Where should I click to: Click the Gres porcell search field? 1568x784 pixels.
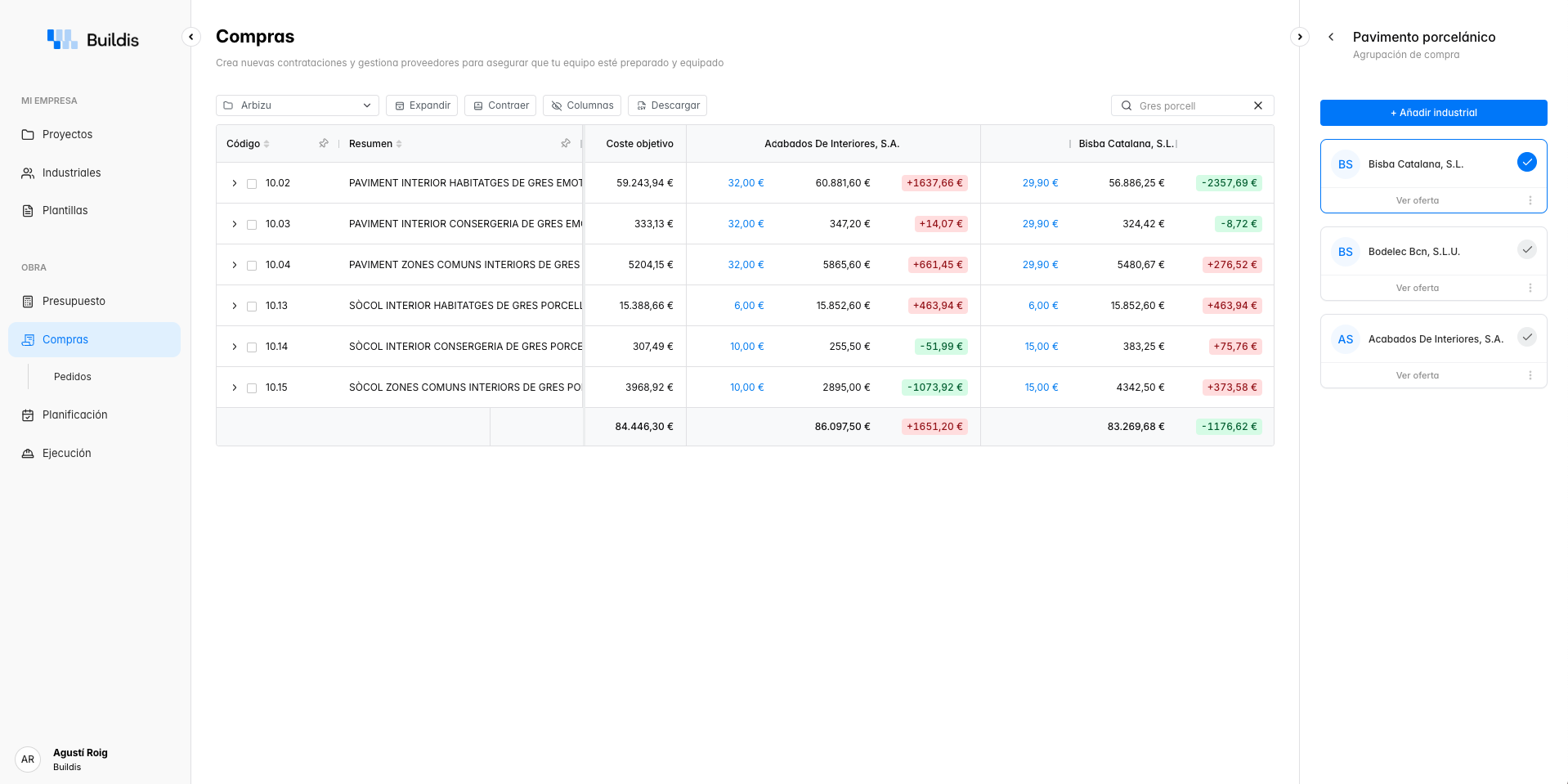click(x=1192, y=105)
